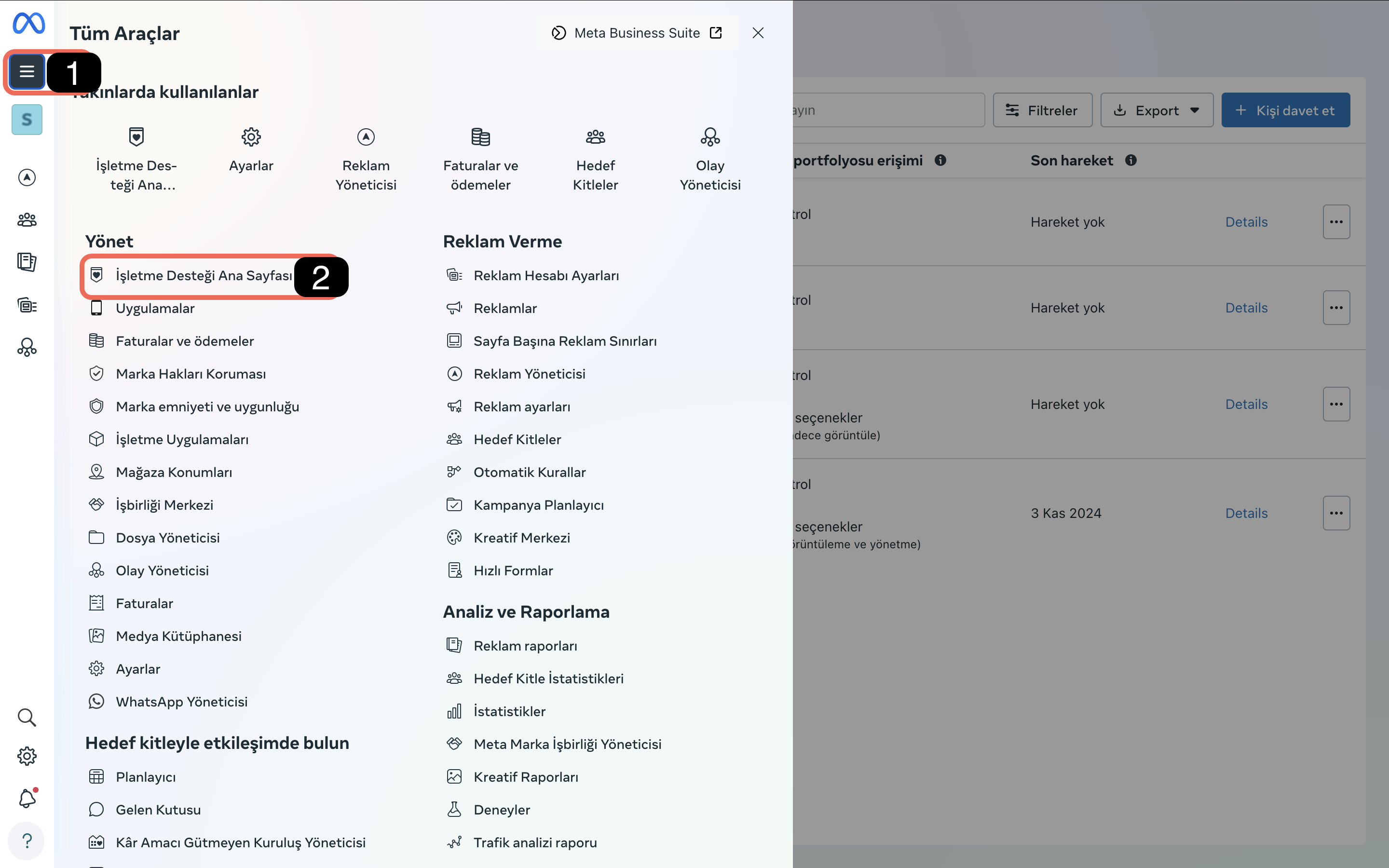Open recent Ayarlar shortcut
Viewport: 1389px width, 868px height.
251,150
